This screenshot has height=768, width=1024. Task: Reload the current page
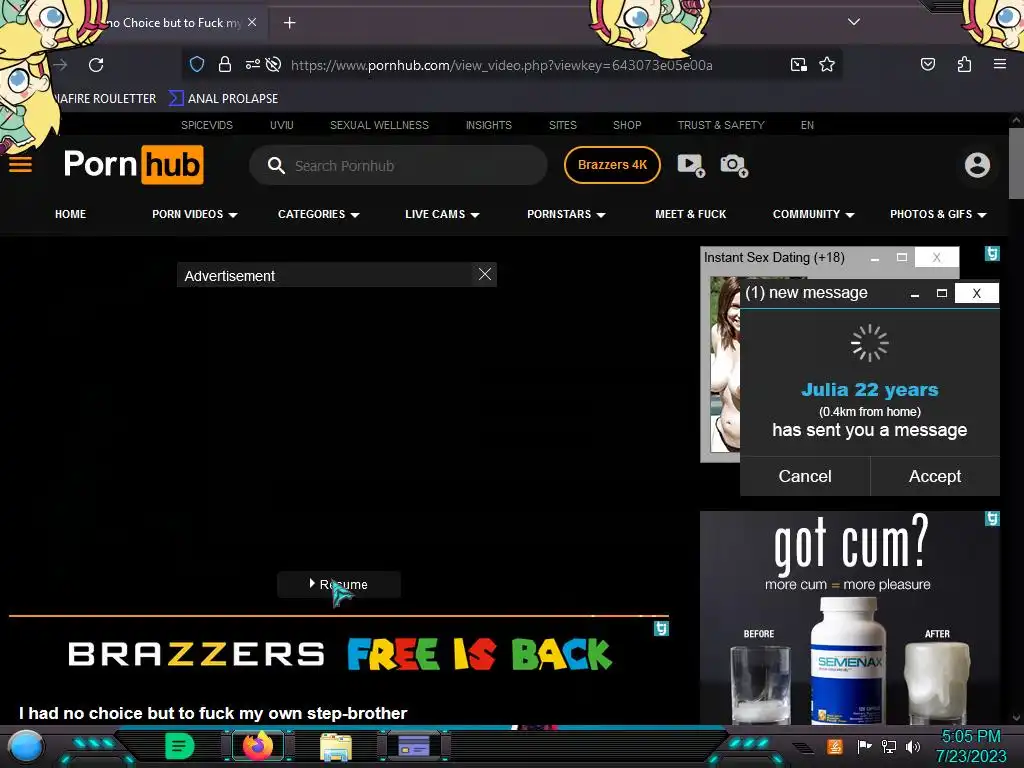click(96, 65)
